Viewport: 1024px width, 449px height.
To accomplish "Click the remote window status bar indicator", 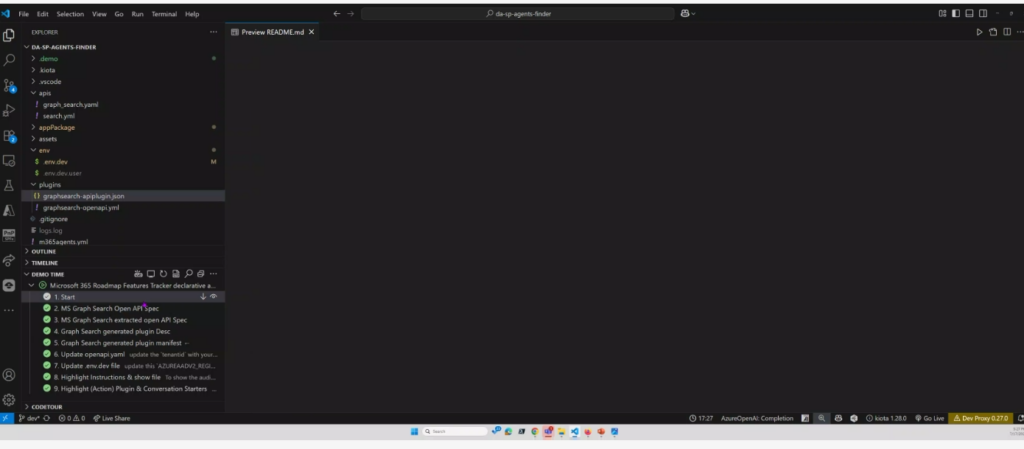I will point(7,418).
